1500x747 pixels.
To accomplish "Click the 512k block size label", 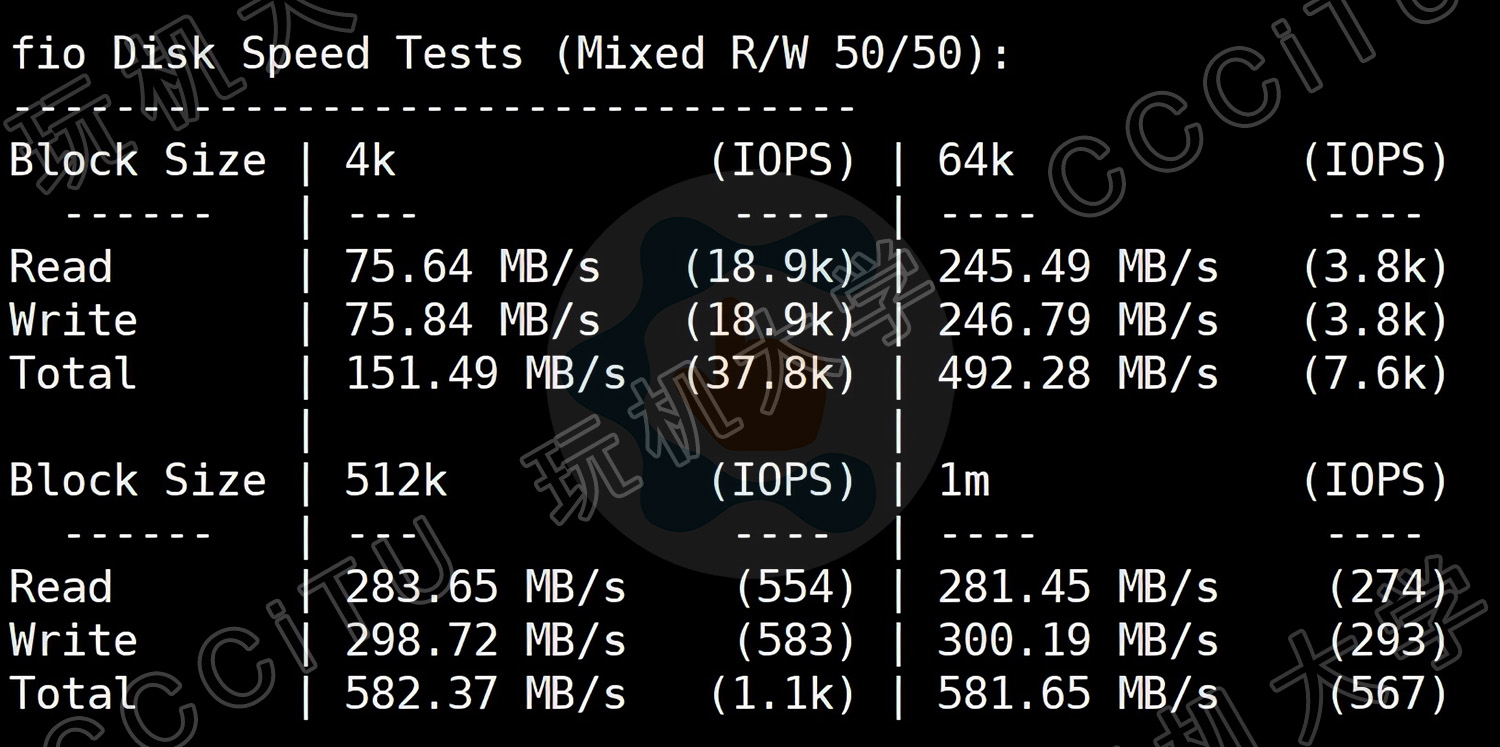I will (x=396, y=480).
